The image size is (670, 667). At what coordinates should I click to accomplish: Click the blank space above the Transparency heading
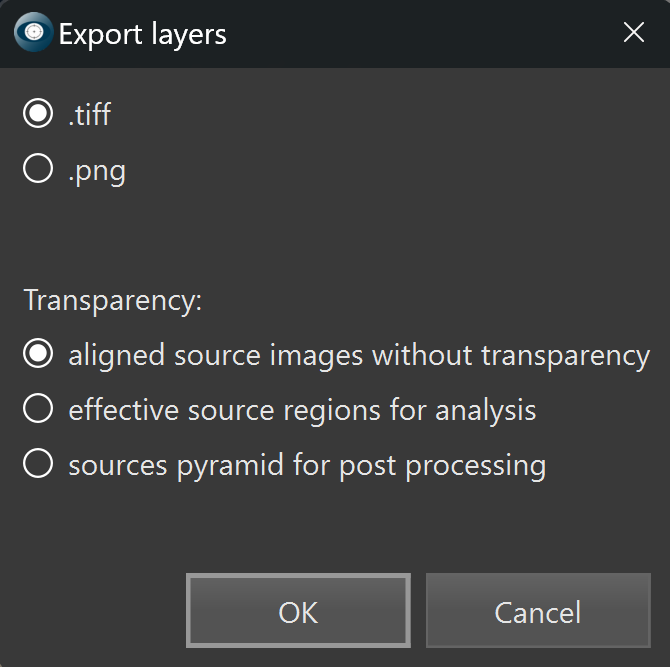point(300,235)
